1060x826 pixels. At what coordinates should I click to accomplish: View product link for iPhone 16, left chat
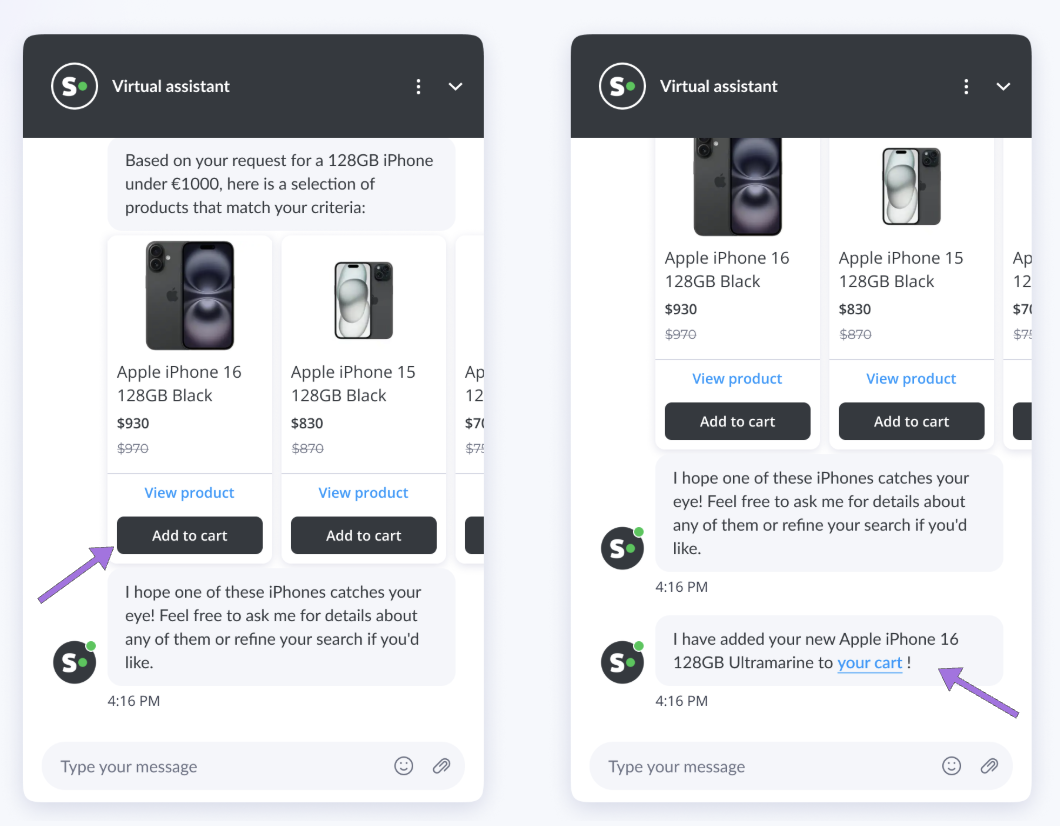[x=189, y=493]
